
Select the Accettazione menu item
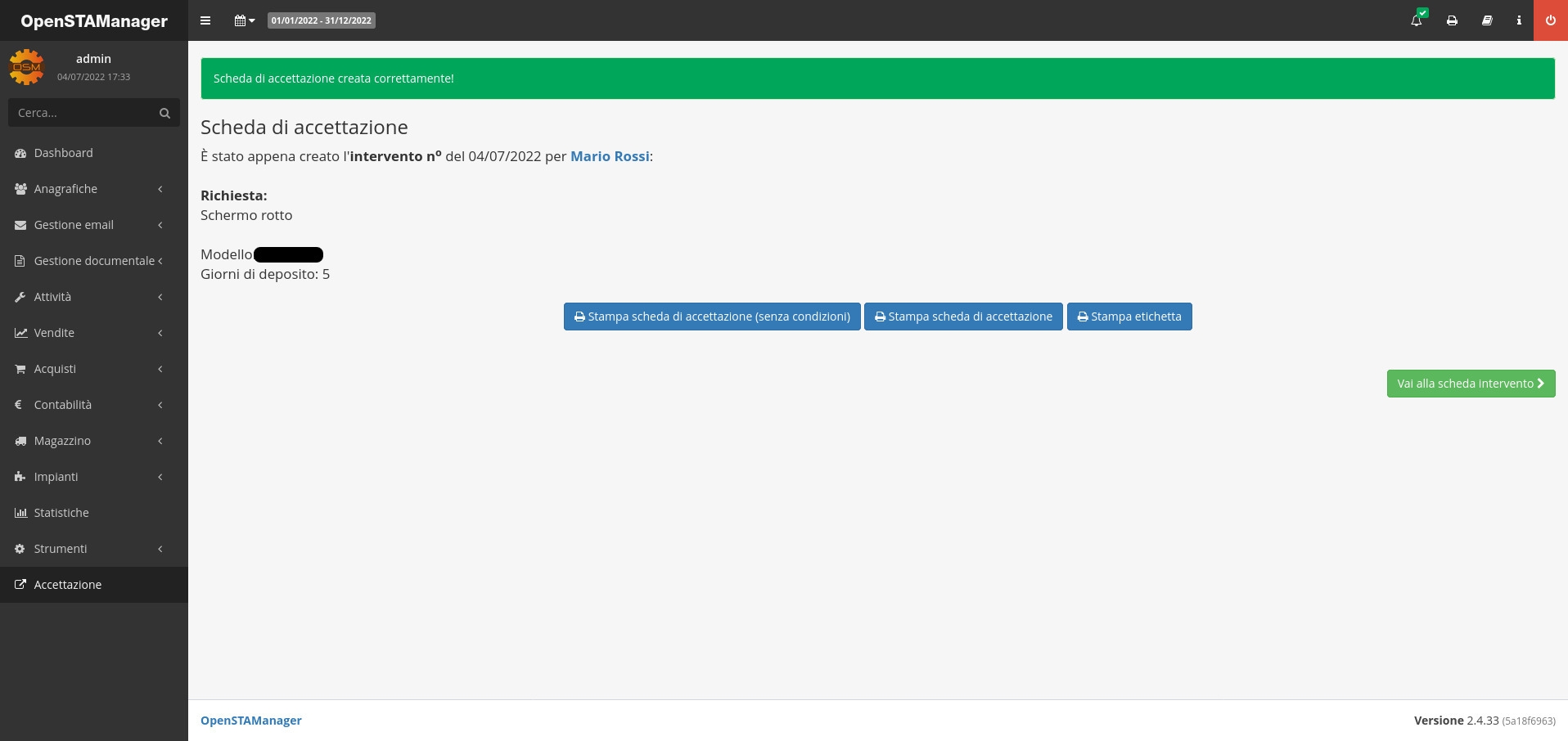pos(68,585)
